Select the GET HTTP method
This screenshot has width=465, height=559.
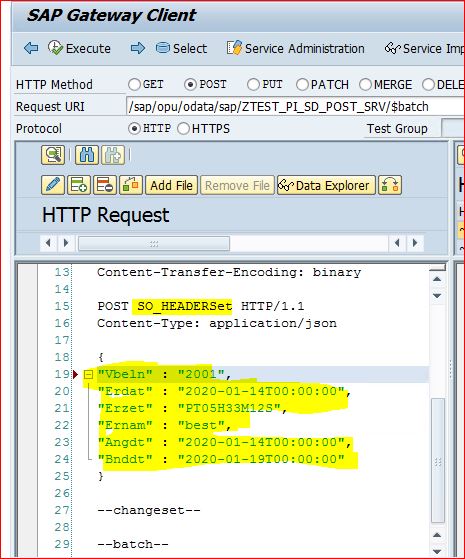point(134,84)
